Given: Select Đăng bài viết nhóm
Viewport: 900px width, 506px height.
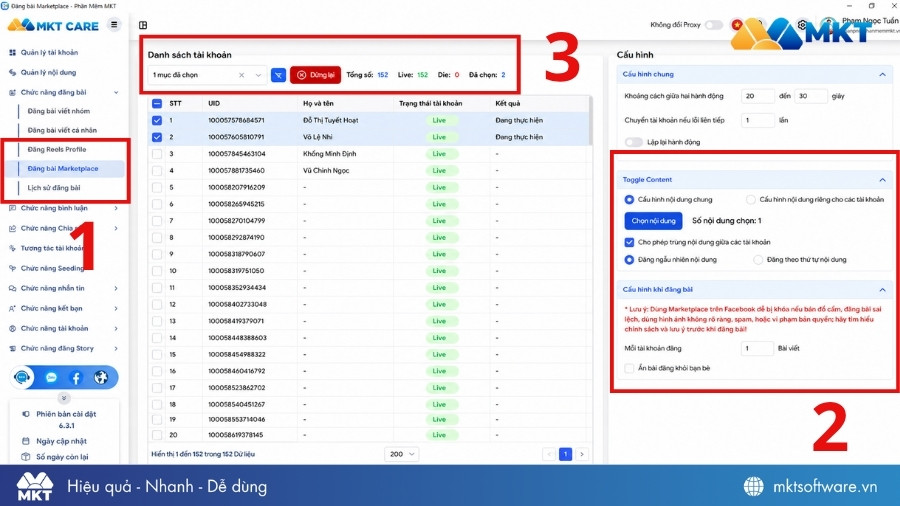Looking at the screenshot, I should coord(59,111).
